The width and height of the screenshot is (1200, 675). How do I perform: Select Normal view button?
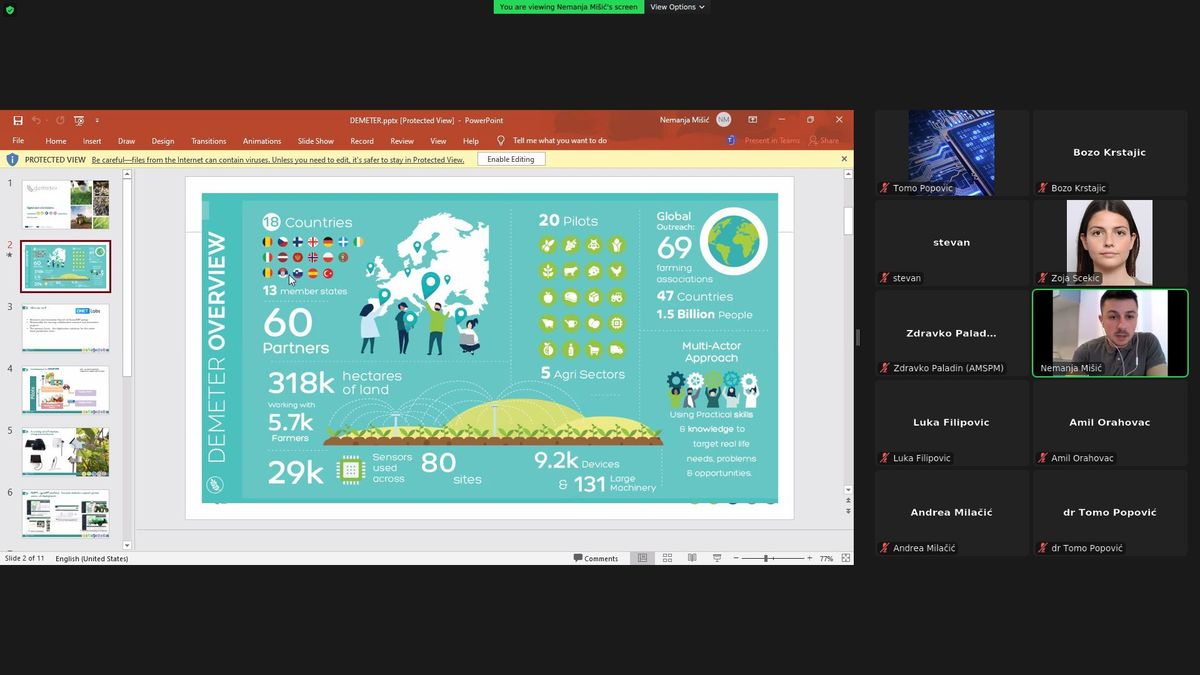point(642,558)
